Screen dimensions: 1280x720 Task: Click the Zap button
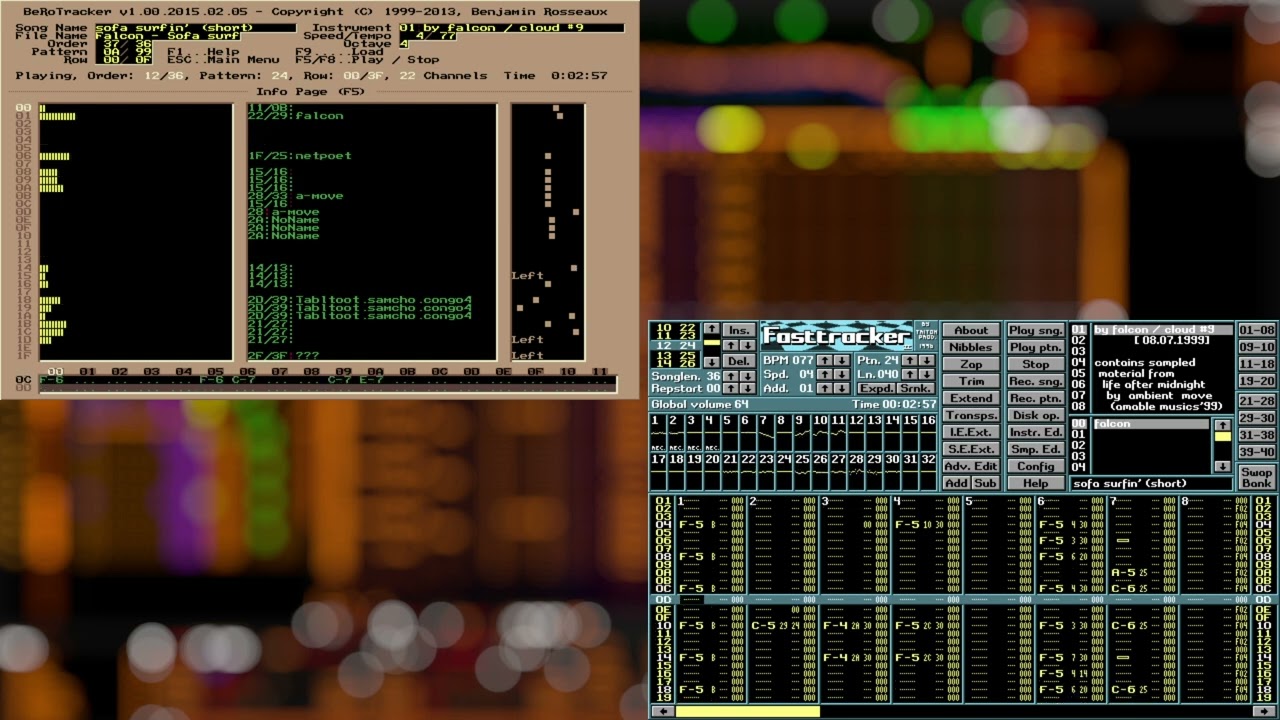(971, 364)
